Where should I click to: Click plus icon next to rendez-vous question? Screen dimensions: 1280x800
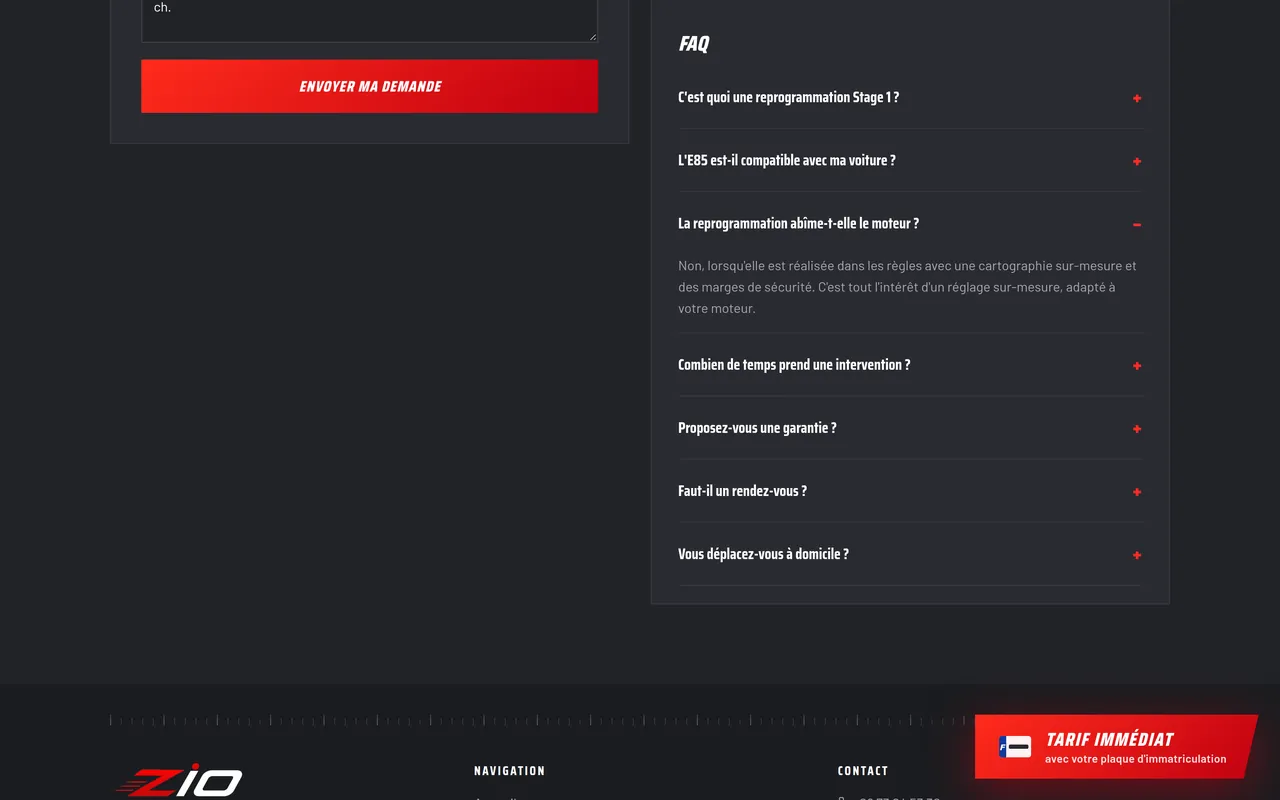click(1137, 492)
